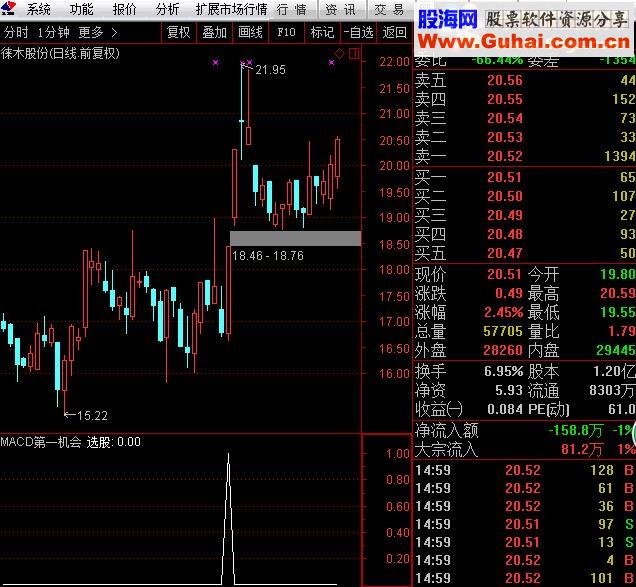Click the 最高 value 20.59

click(x=618, y=293)
